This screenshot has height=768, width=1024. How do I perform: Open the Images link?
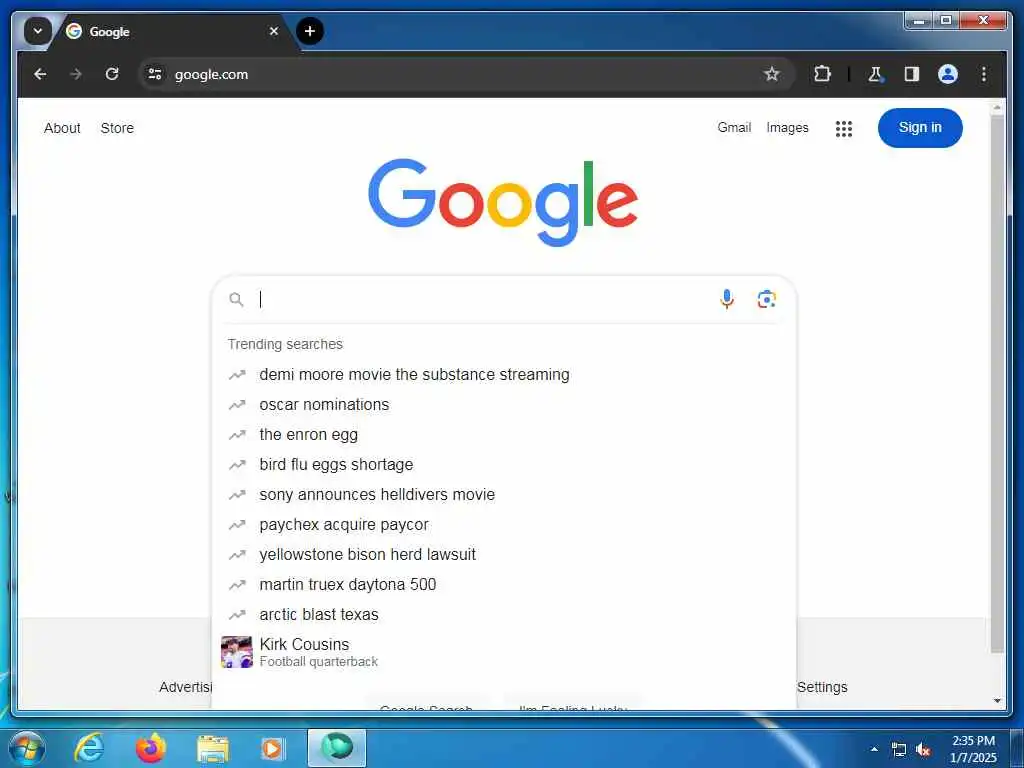pos(787,127)
